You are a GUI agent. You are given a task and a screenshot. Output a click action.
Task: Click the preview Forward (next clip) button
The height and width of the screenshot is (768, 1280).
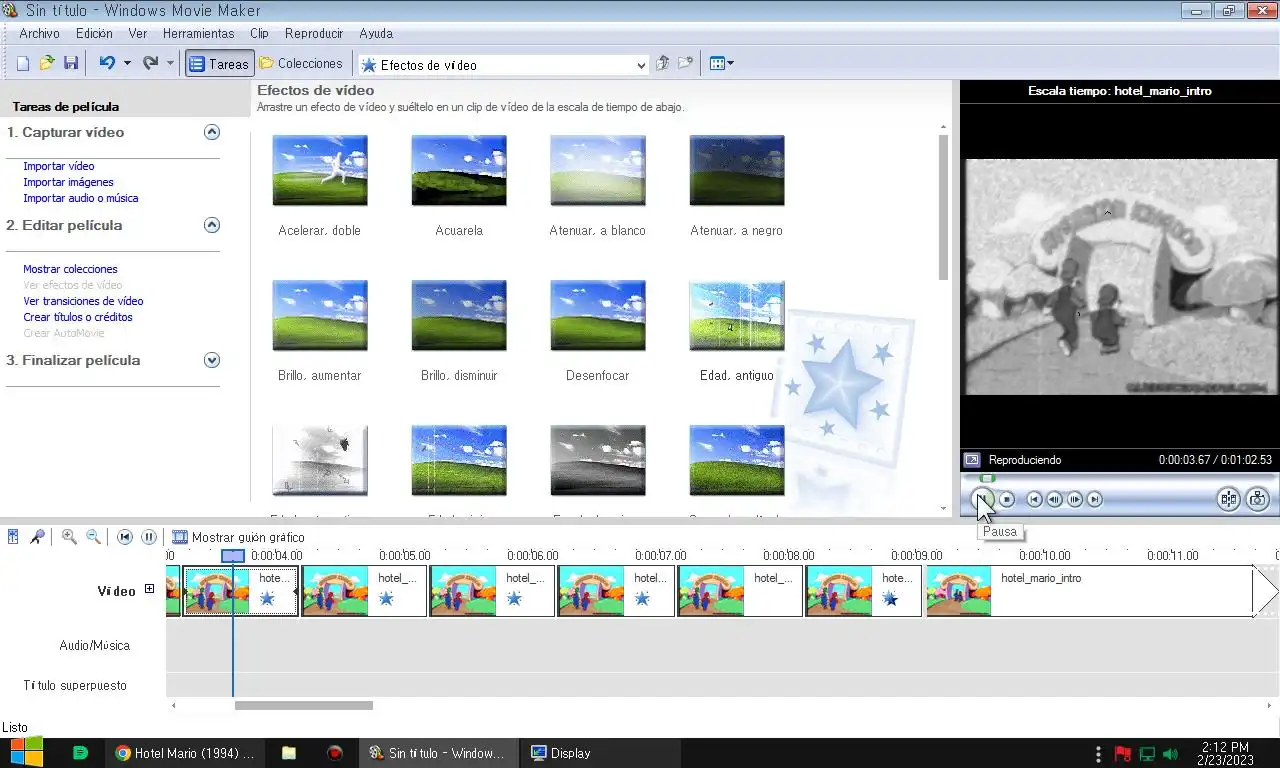[x=1095, y=499]
